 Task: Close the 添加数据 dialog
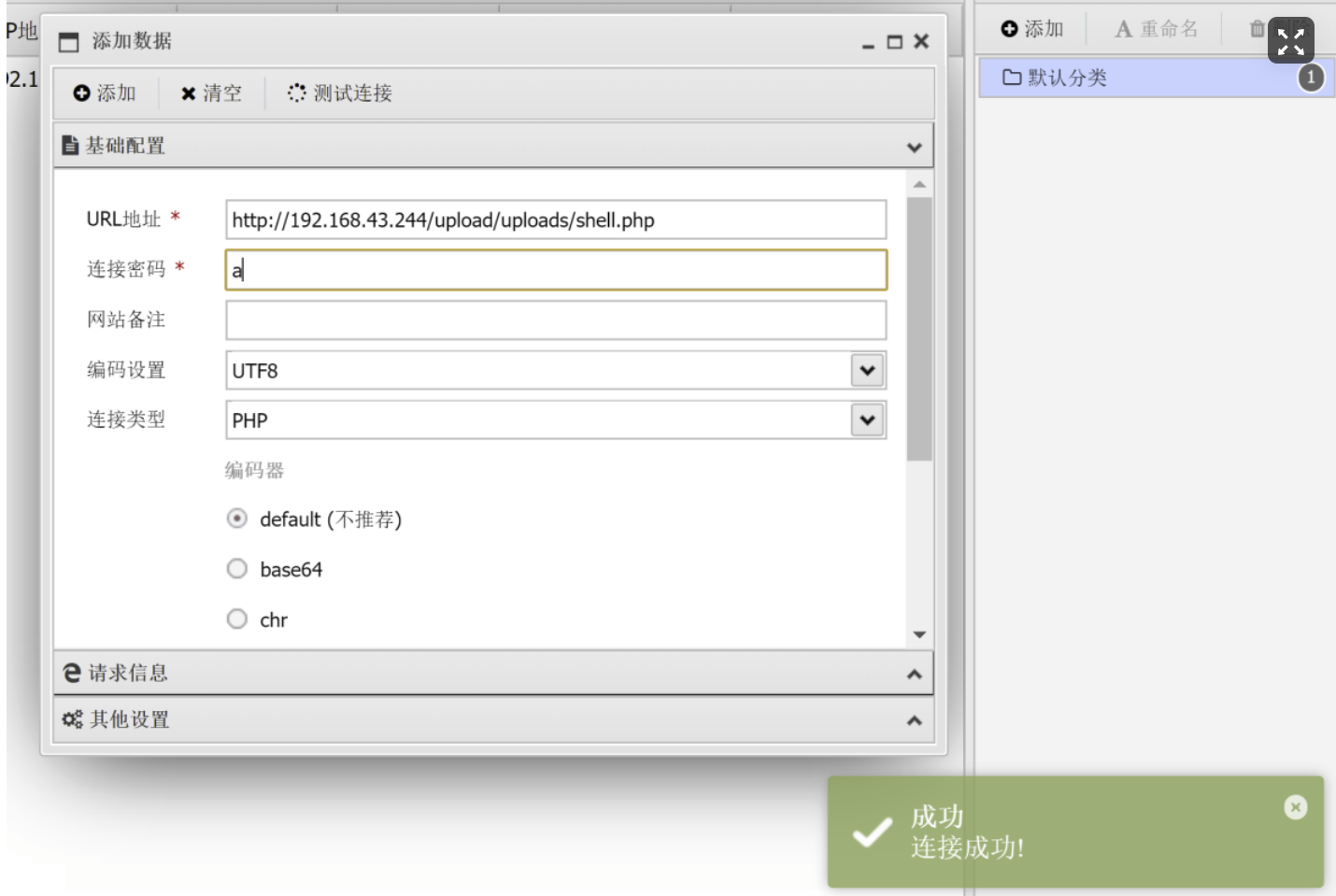(x=921, y=41)
